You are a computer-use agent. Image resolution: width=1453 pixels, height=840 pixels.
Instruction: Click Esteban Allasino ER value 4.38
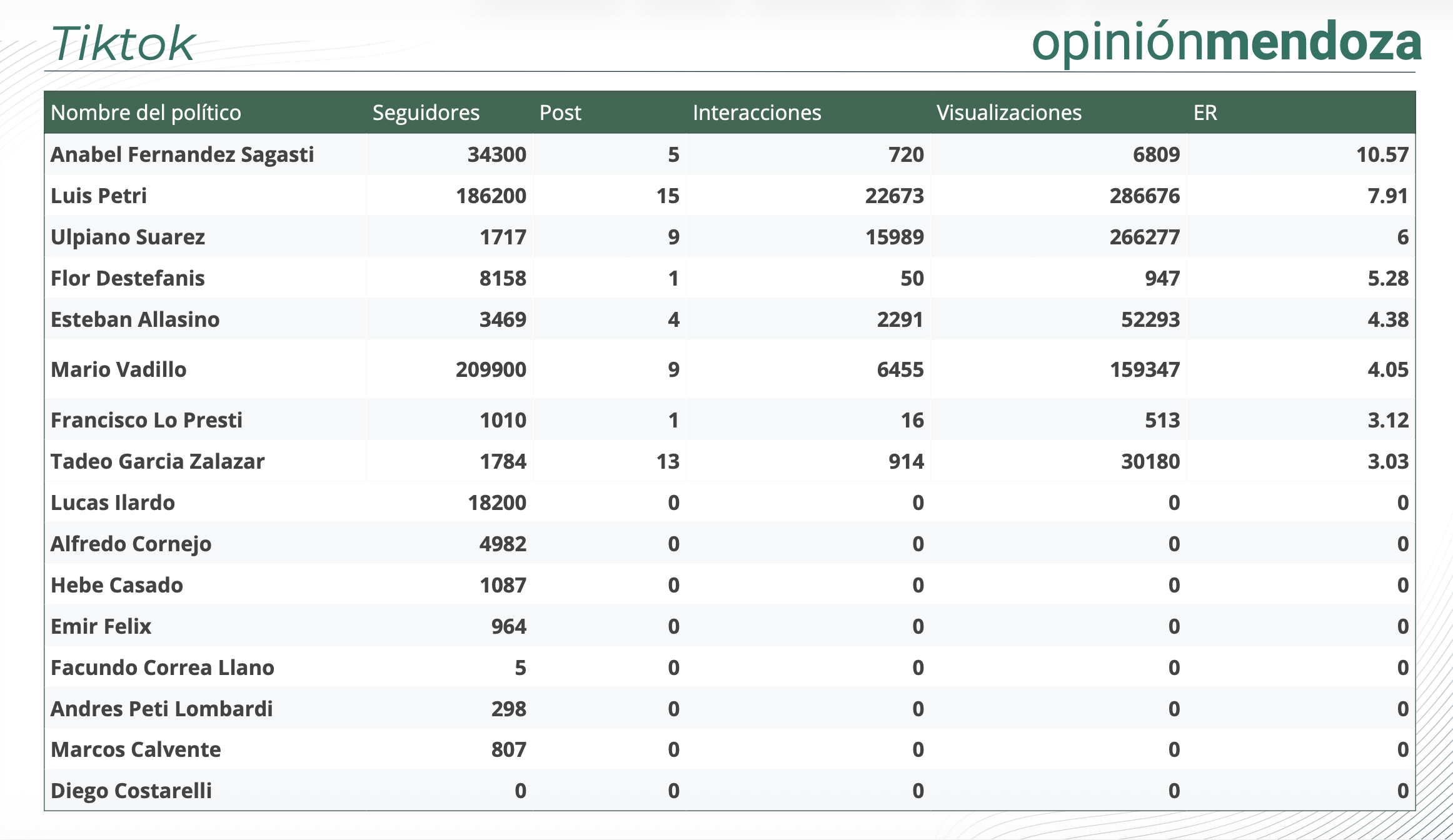click(x=1387, y=319)
